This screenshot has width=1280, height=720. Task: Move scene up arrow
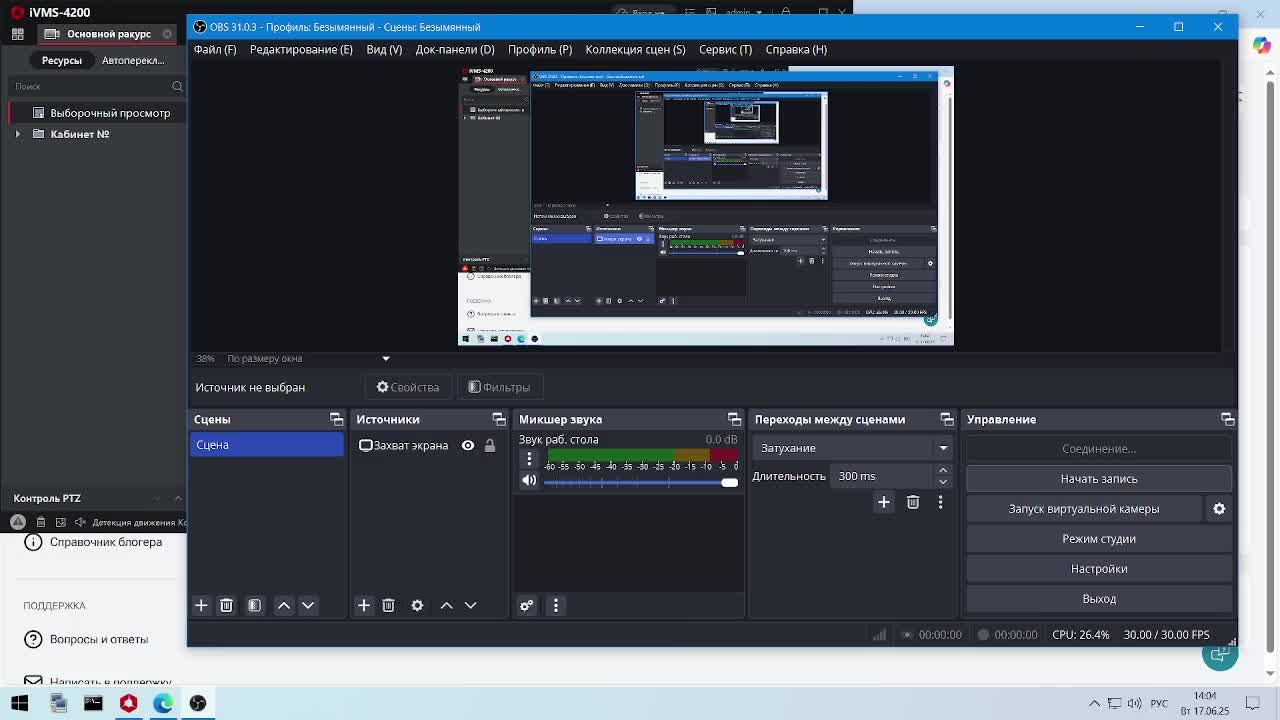(x=284, y=605)
